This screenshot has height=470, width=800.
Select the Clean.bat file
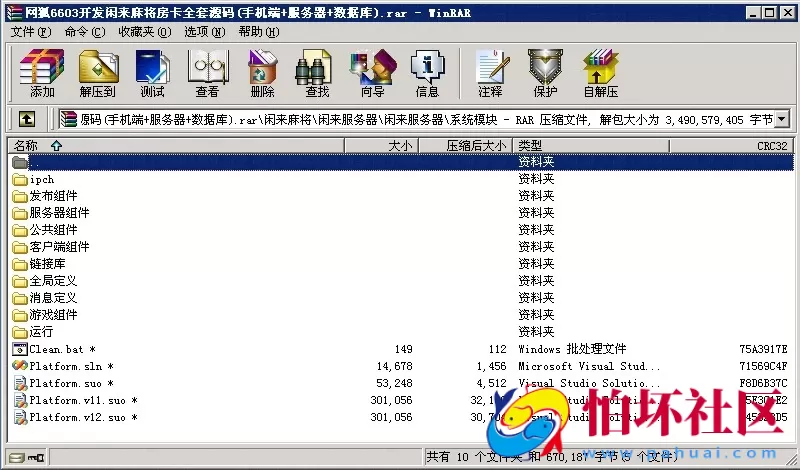54,349
